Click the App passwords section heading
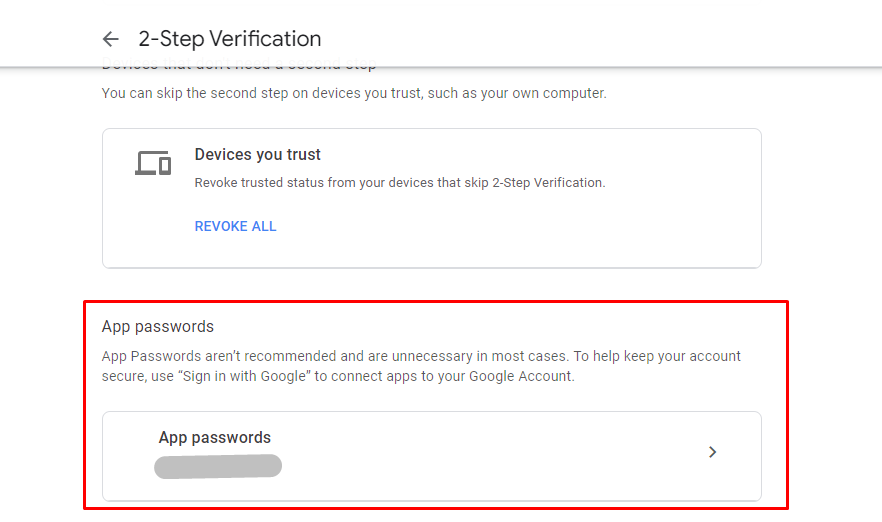 (158, 327)
